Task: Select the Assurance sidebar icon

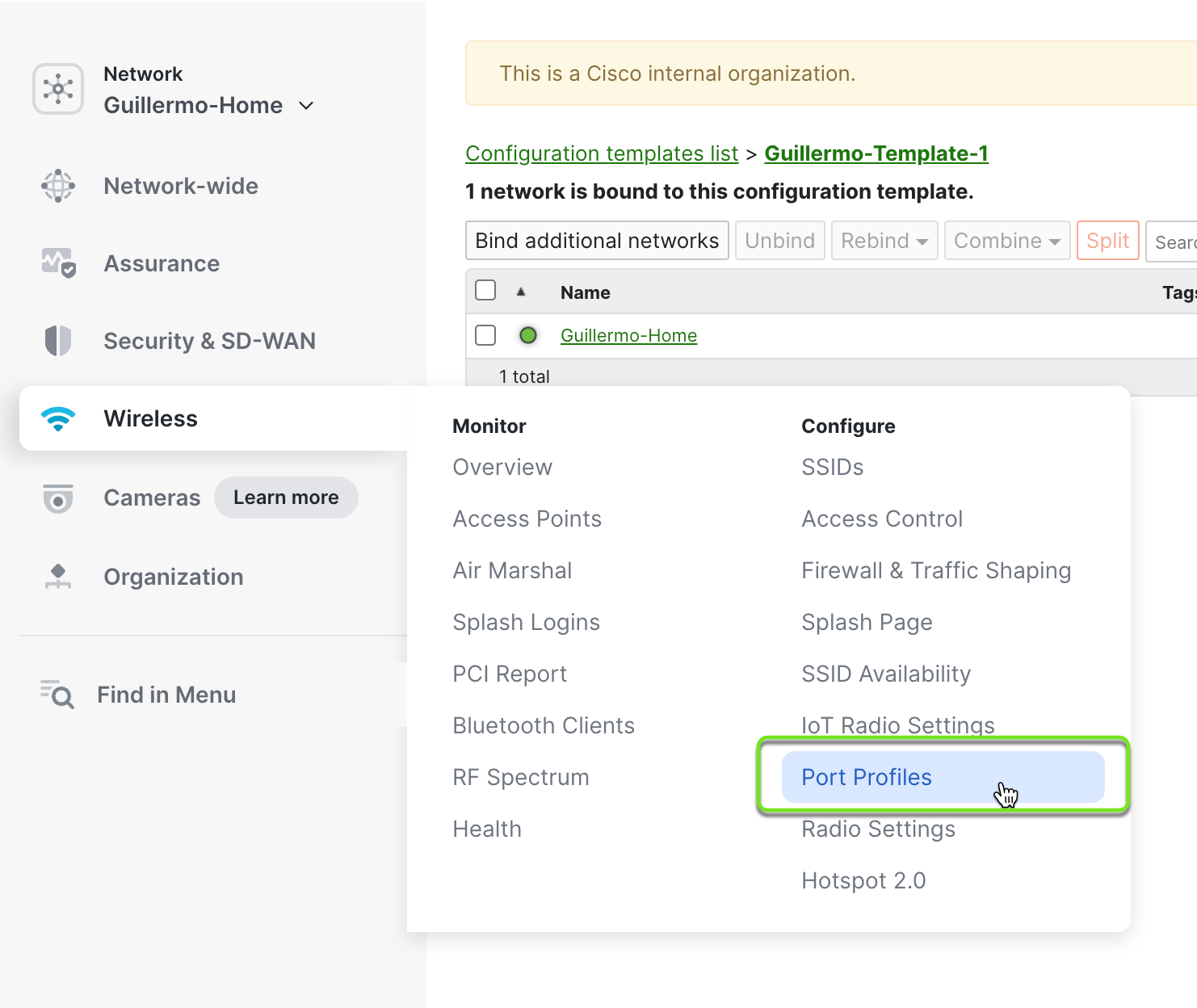Action: [58, 263]
